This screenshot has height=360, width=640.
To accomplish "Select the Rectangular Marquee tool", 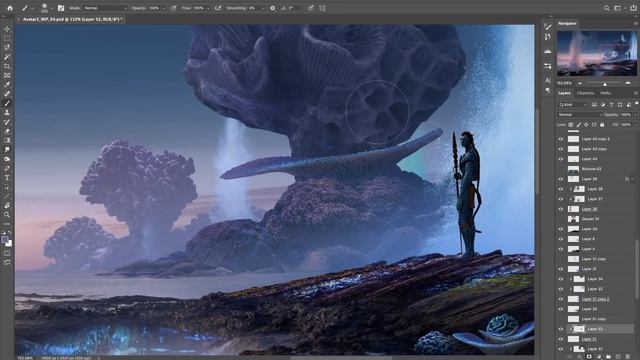I will [x=7, y=38].
